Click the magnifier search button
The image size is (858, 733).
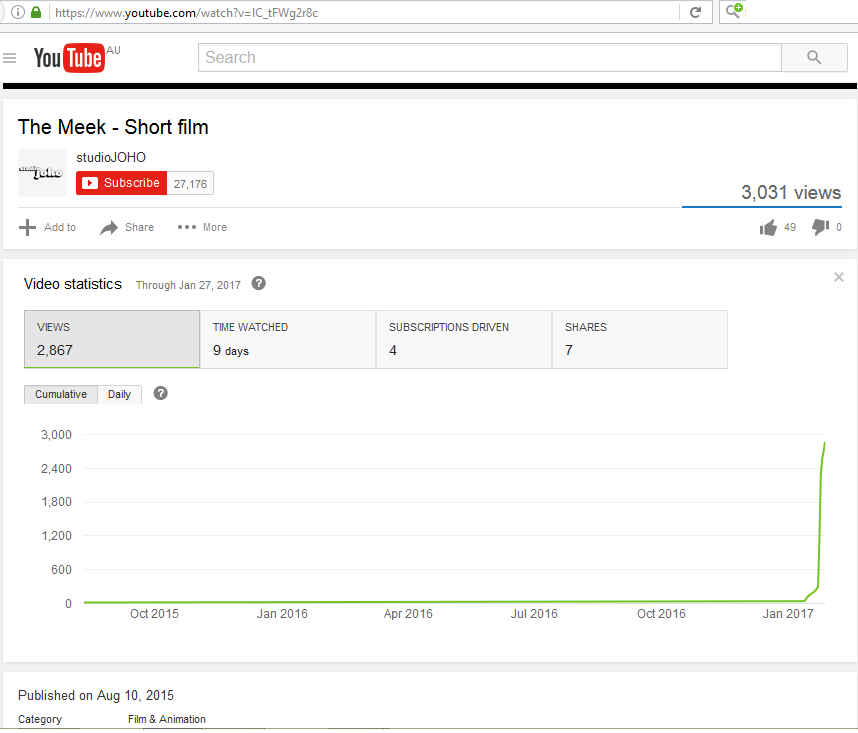(x=814, y=57)
